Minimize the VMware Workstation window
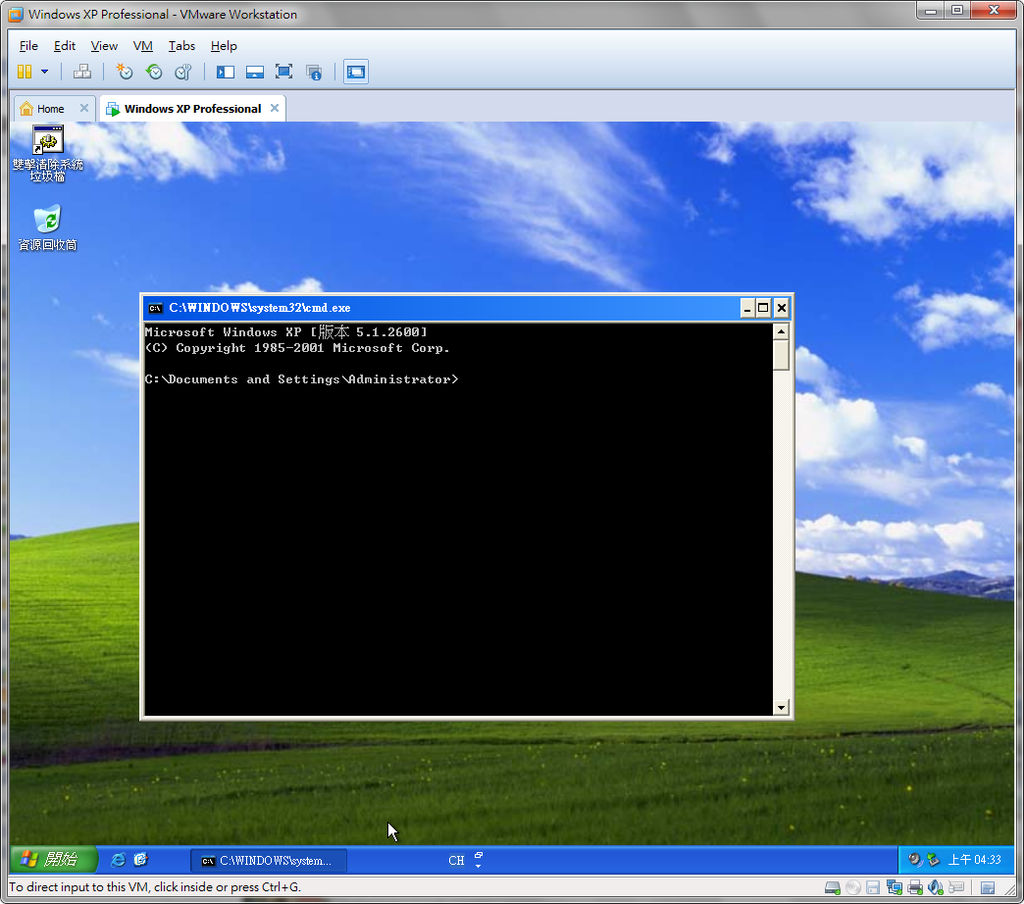 (x=931, y=10)
